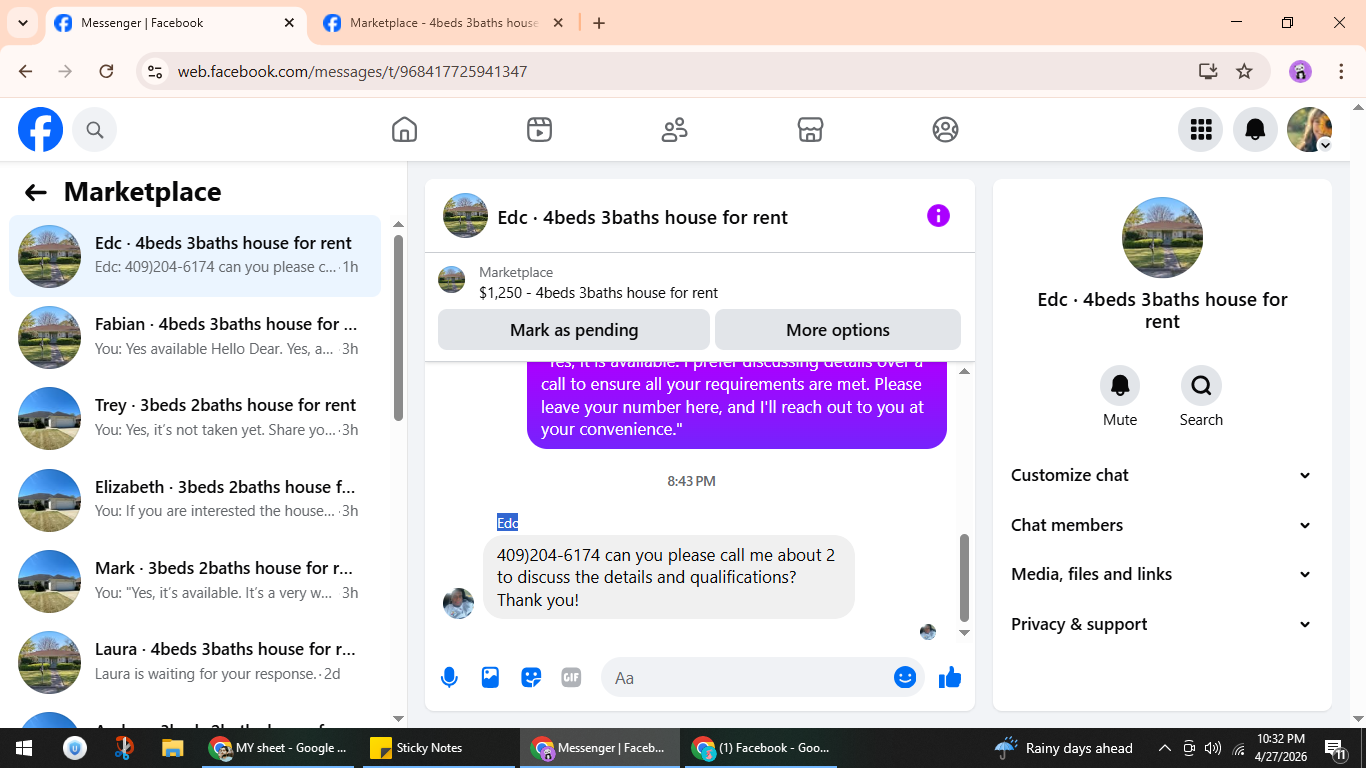This screenshot has height=768, width=1366.
Task: Open the account profile picture menu
Action: (x=1309, y=129)
